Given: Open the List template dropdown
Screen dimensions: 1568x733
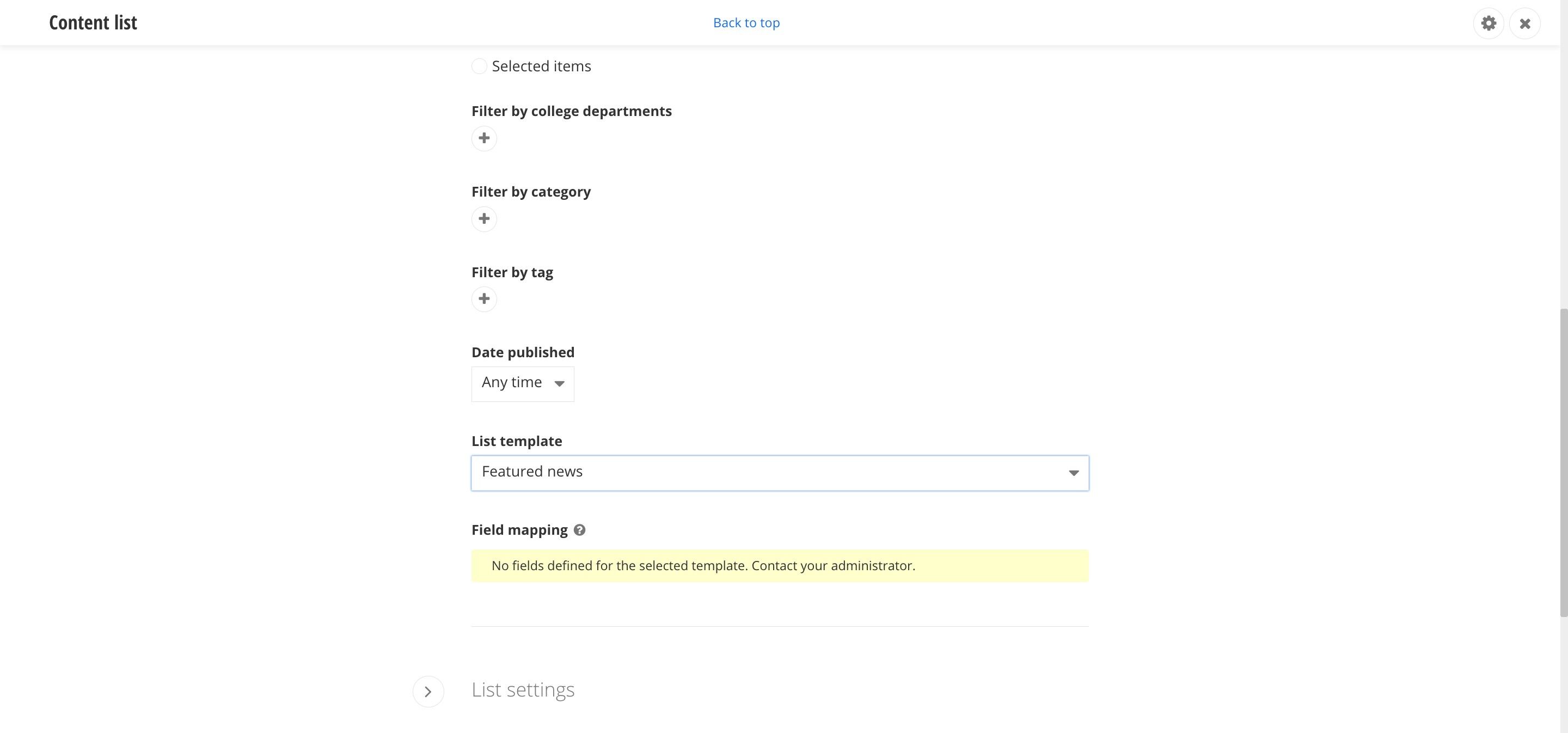Looking at the screenshot, I should click(780, 473).
